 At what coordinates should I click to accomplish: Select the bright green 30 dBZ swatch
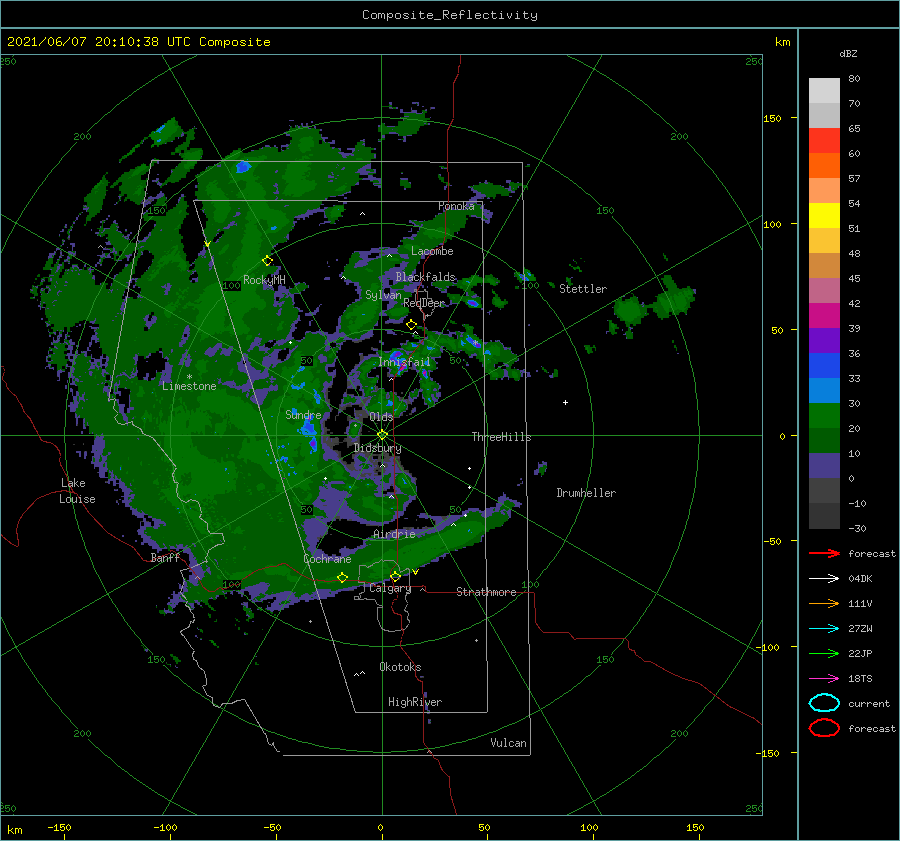pyautogui.click(x=824, y=415)
